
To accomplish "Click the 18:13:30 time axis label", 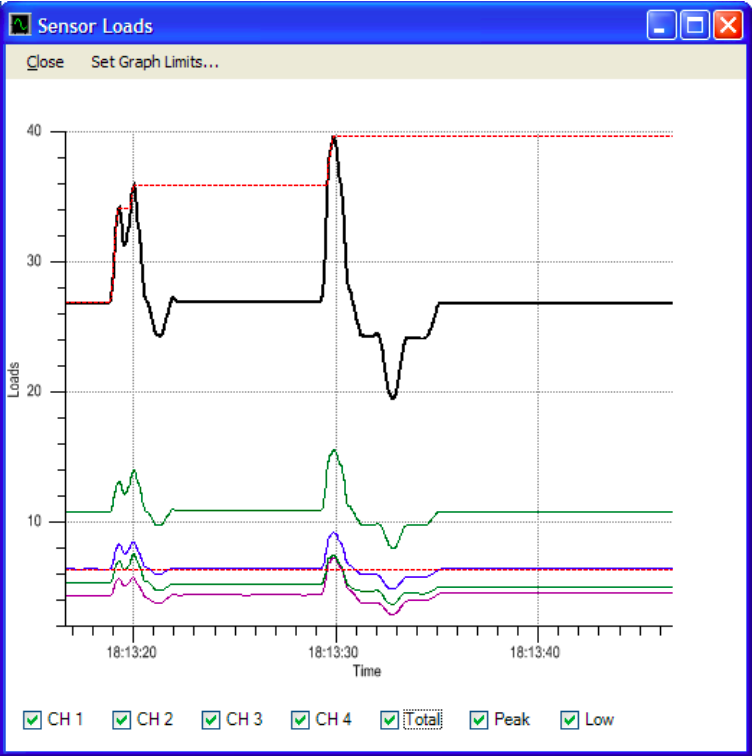I will pos(333,652).
